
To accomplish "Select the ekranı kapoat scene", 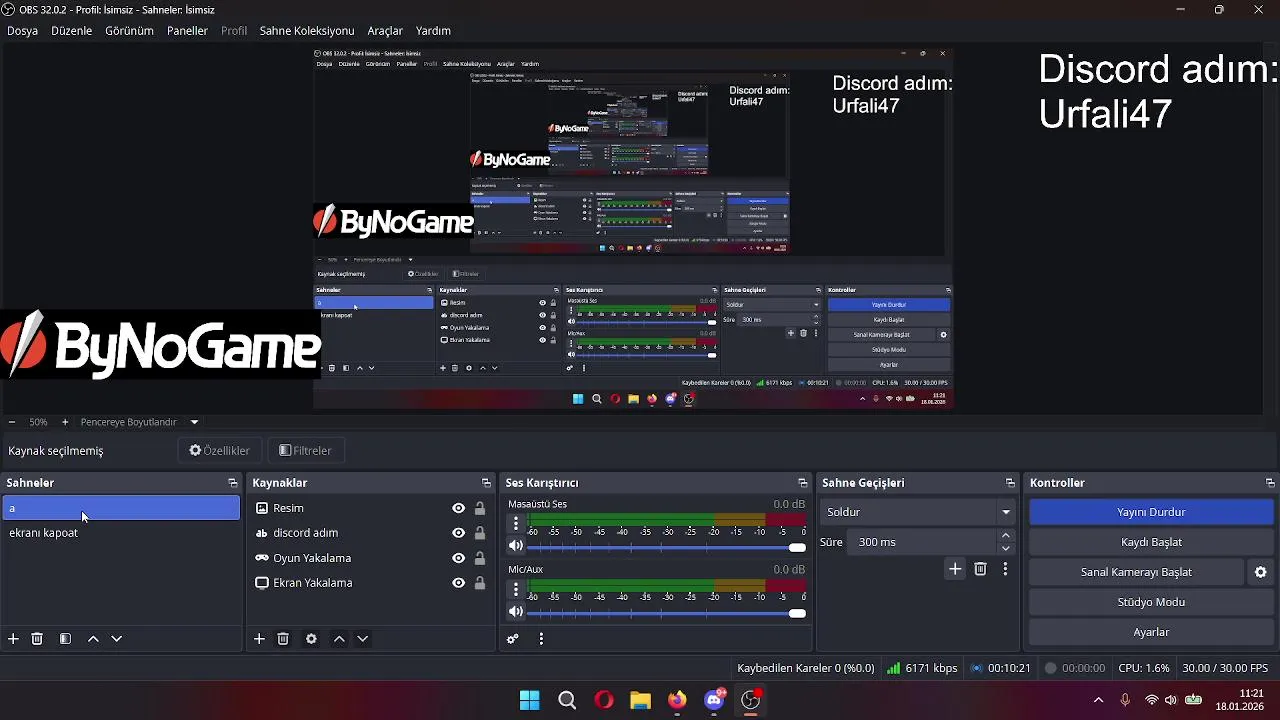I will pos(121,533).
